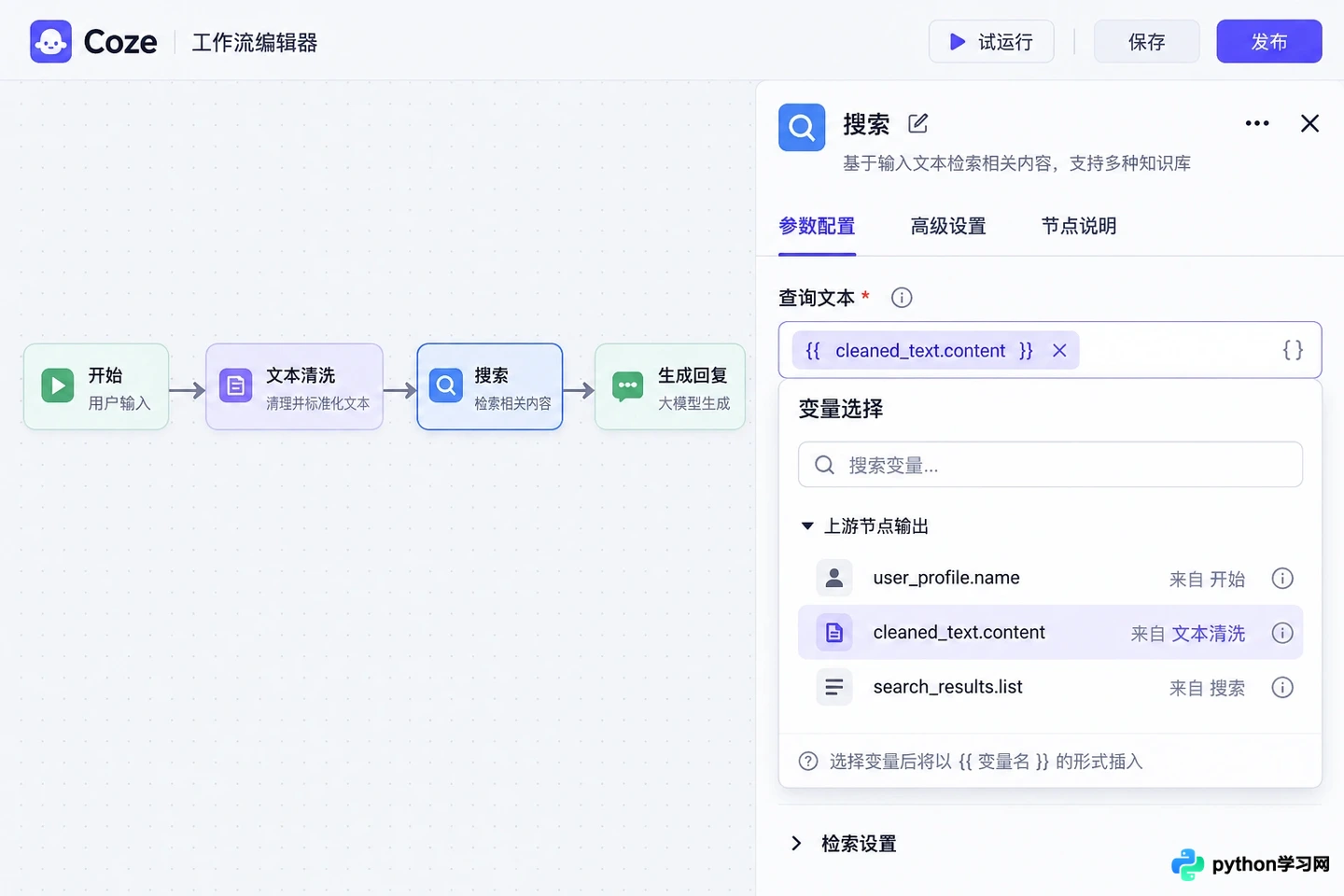Click the Coze logo icon
The image size is (1344, 896).
click(50, 42)
